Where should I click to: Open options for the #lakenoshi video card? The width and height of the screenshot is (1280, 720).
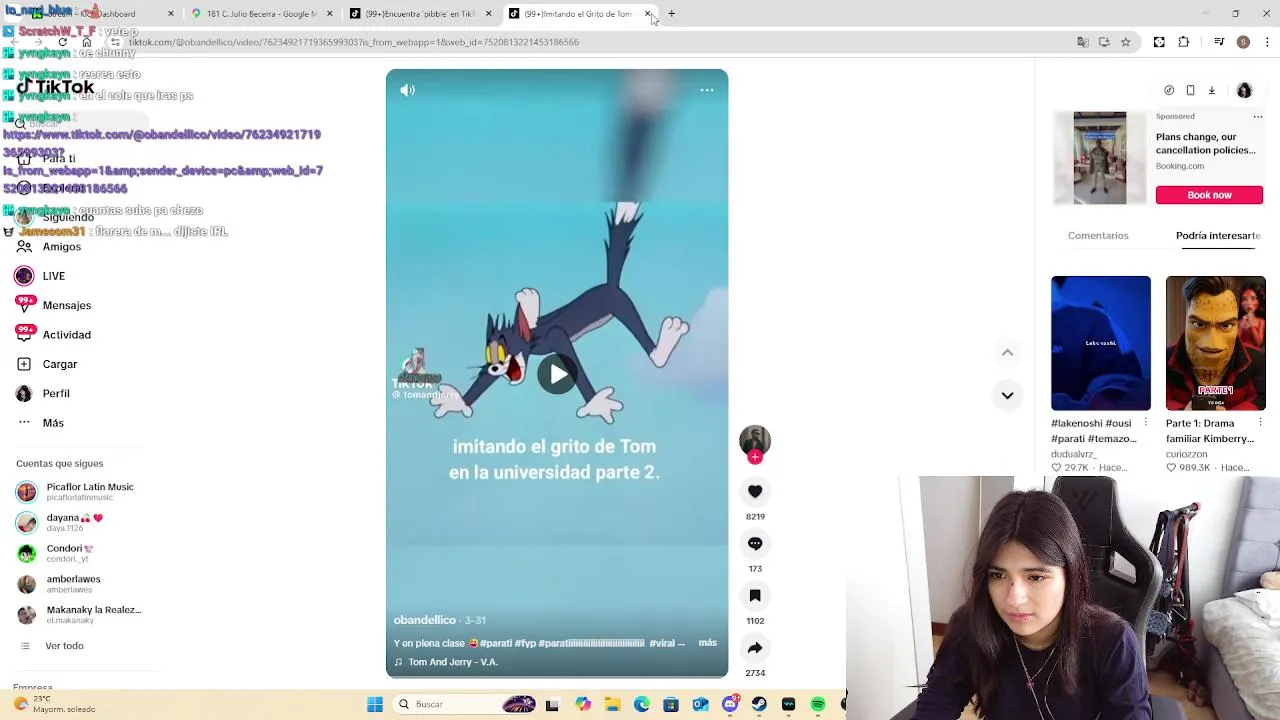coord(1146,423)
